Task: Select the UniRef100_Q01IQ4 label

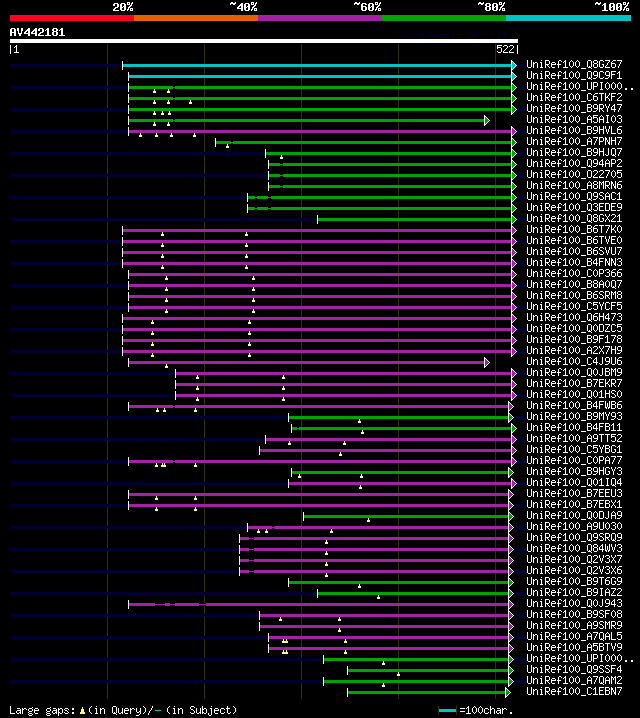Action: (x=574, y=482)
